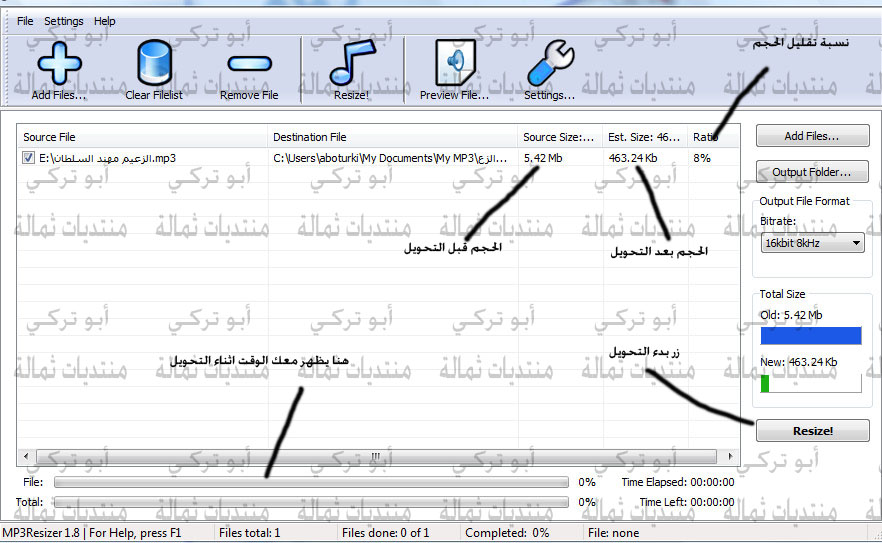Click the Source Size column header
This screenshot has height=543, width=882.
[x=560, y=137]
